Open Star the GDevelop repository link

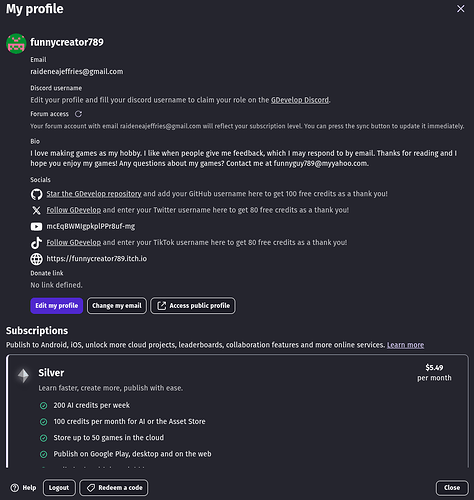point(94,194)
